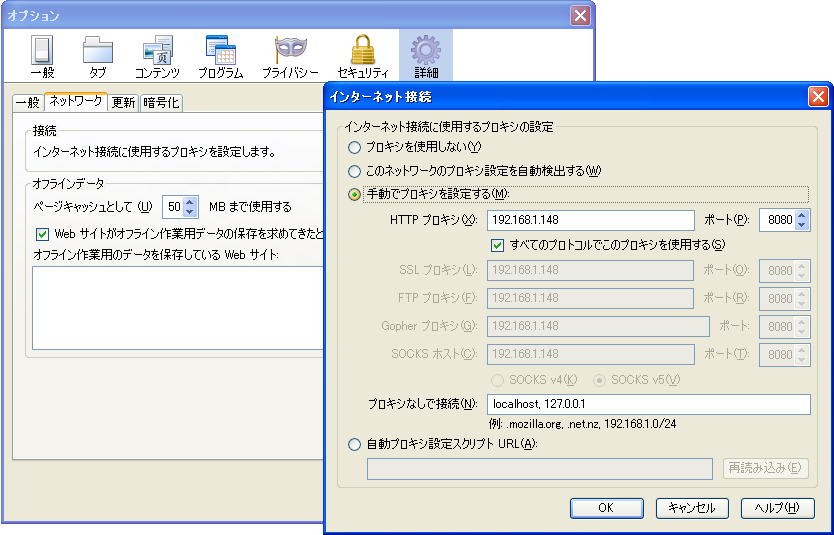Open the プライバシー (Privacy) mask icon

(290, 56)
